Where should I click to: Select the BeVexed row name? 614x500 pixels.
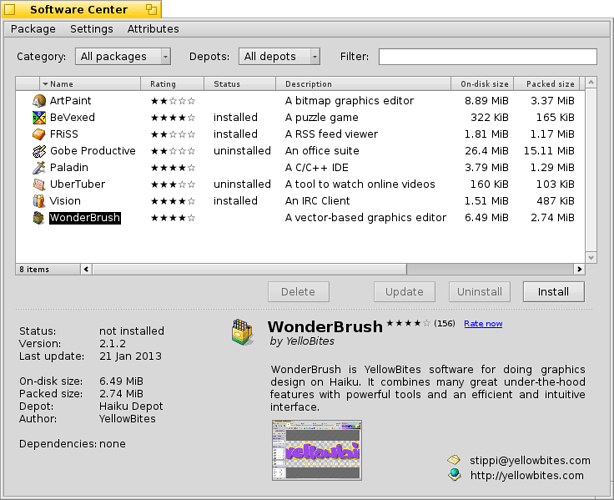point(72,117)
